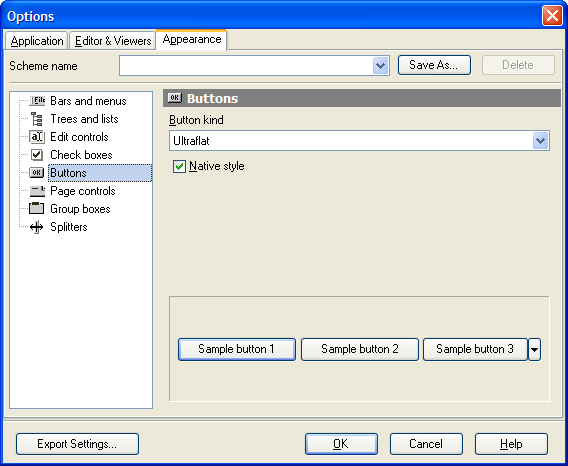Close the Options dialog window

pos(552,16)
